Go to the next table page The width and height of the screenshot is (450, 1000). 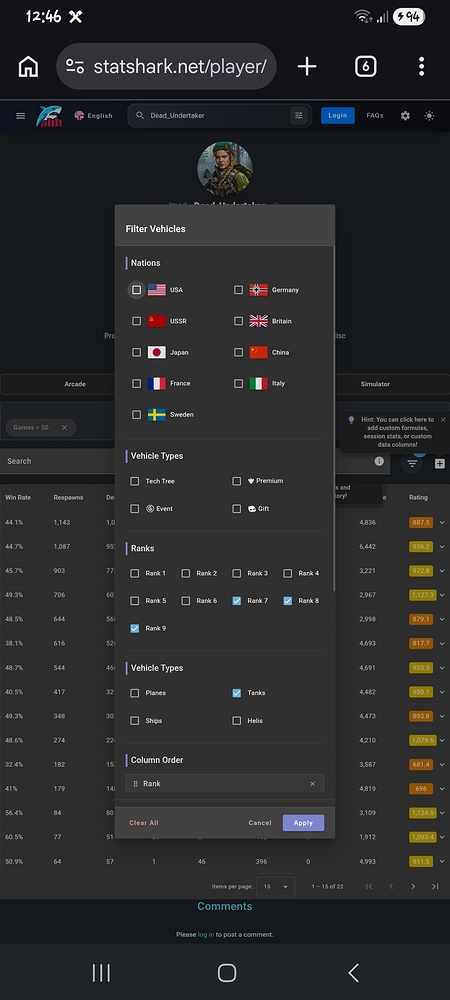(x=413, y=886)
